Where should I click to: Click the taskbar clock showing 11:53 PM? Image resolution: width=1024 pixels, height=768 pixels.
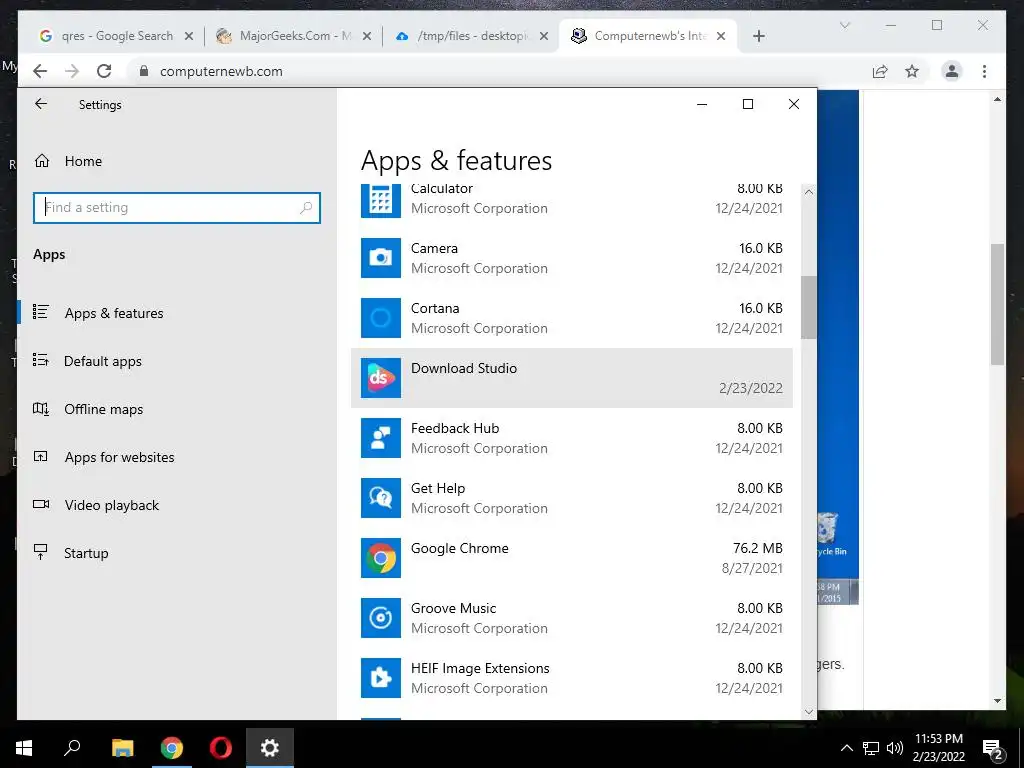point(938,748)
